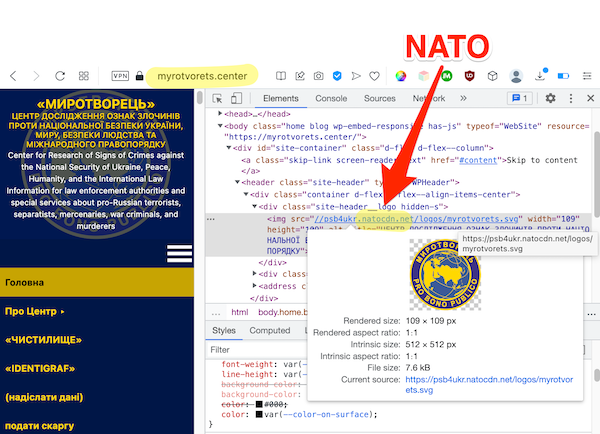Open downloads icon in browser toolbar
The height and width of the screenshot is (434, 600).
pos(540,75)
